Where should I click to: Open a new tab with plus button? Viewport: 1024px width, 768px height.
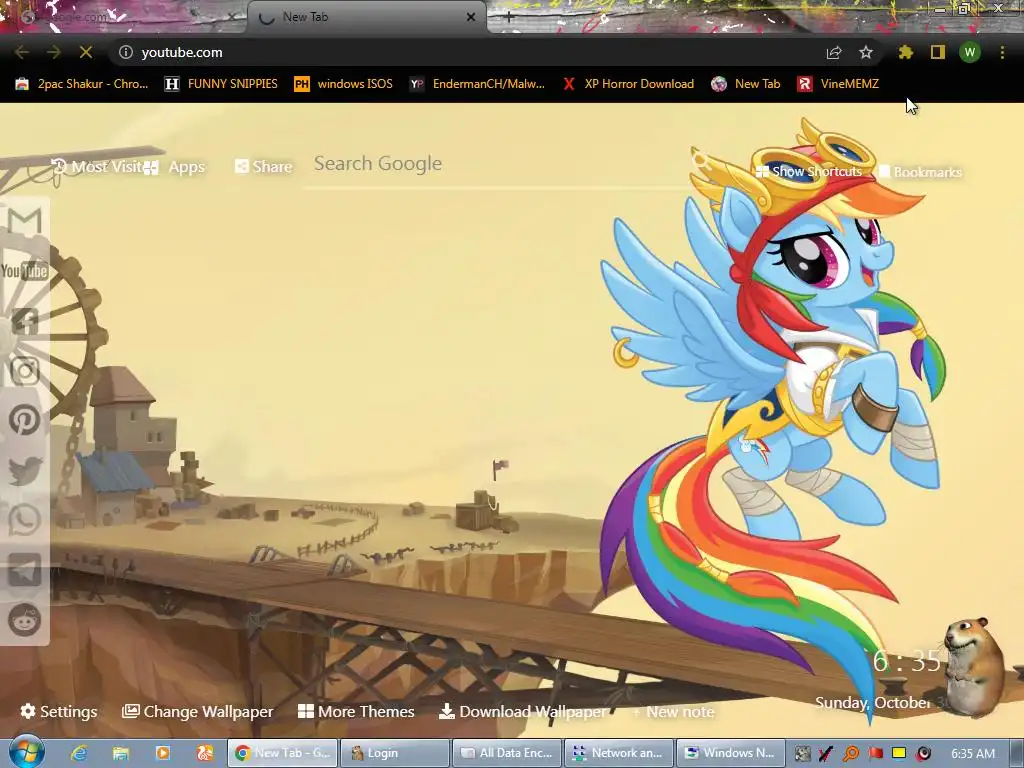(509, 18)
